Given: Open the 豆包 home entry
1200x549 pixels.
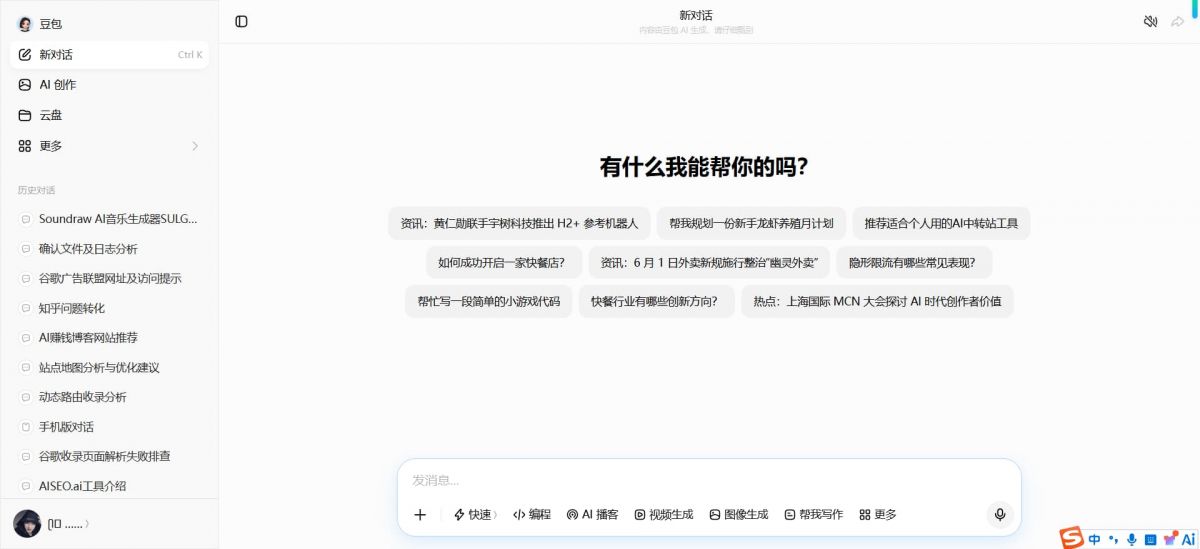Looking at the screenshot, I should (x=109, y=24).
